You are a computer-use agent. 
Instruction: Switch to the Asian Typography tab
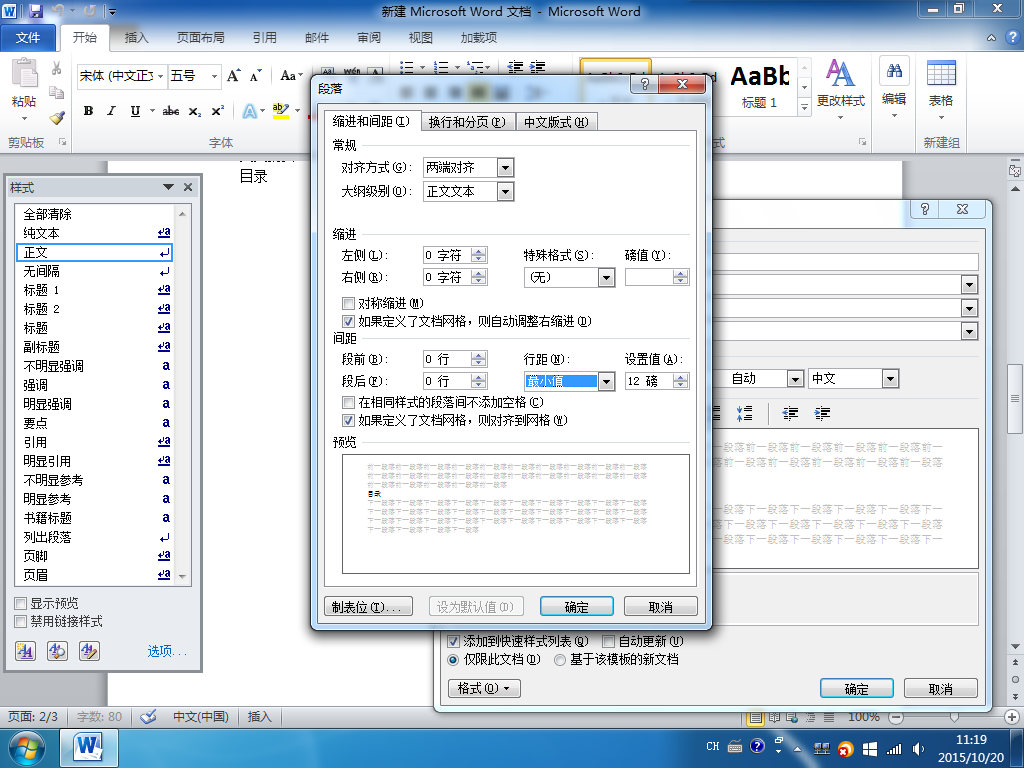556,122
